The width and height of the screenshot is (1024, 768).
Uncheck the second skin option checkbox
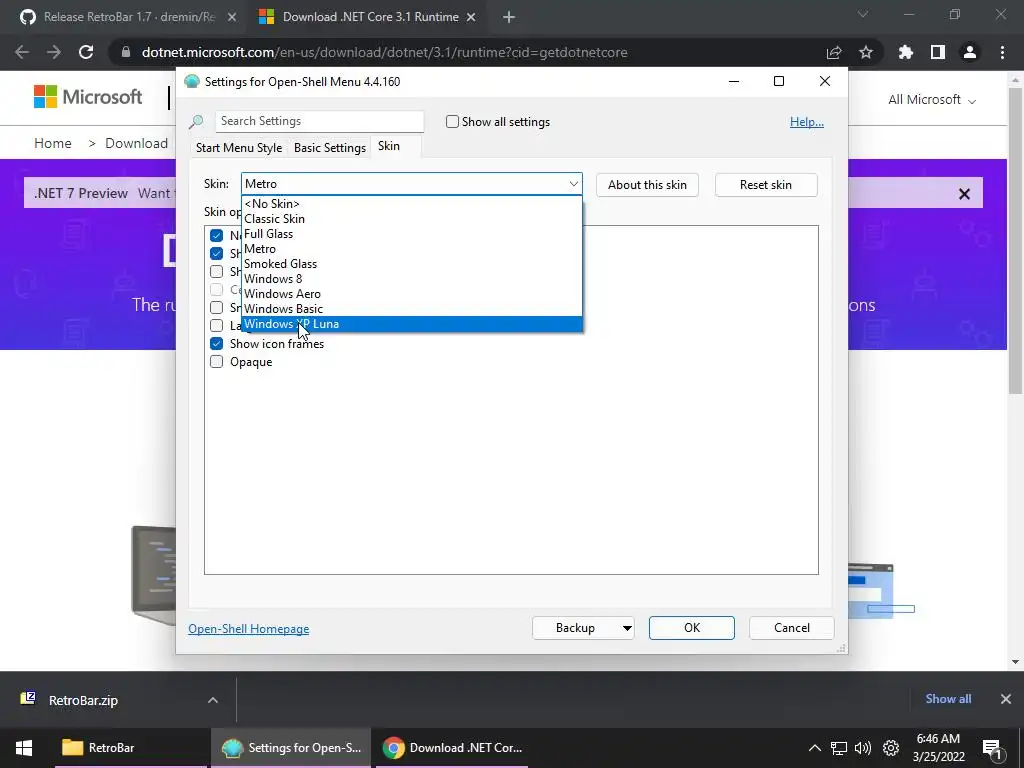[216, 253]
